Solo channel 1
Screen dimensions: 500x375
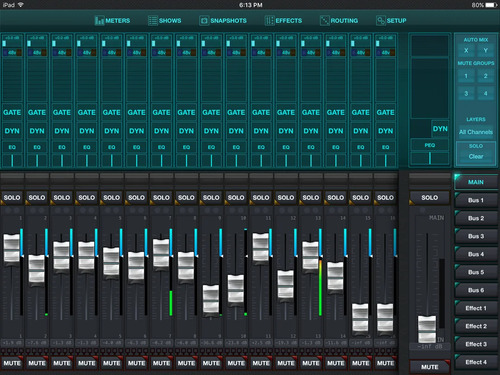click(12, 198)
